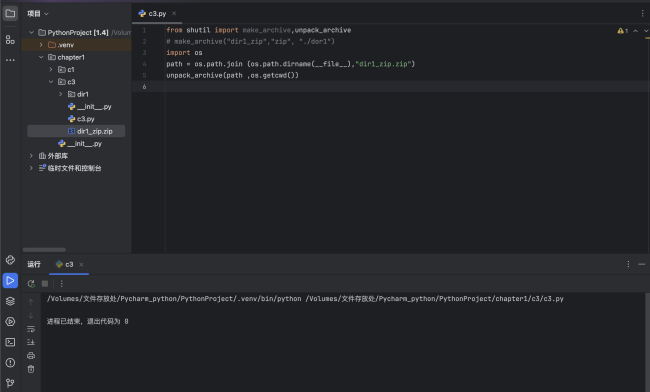The width and height of the screenshot is (650, 392).
Task: Expand the c1 package folder
Action: pos(51,69)
